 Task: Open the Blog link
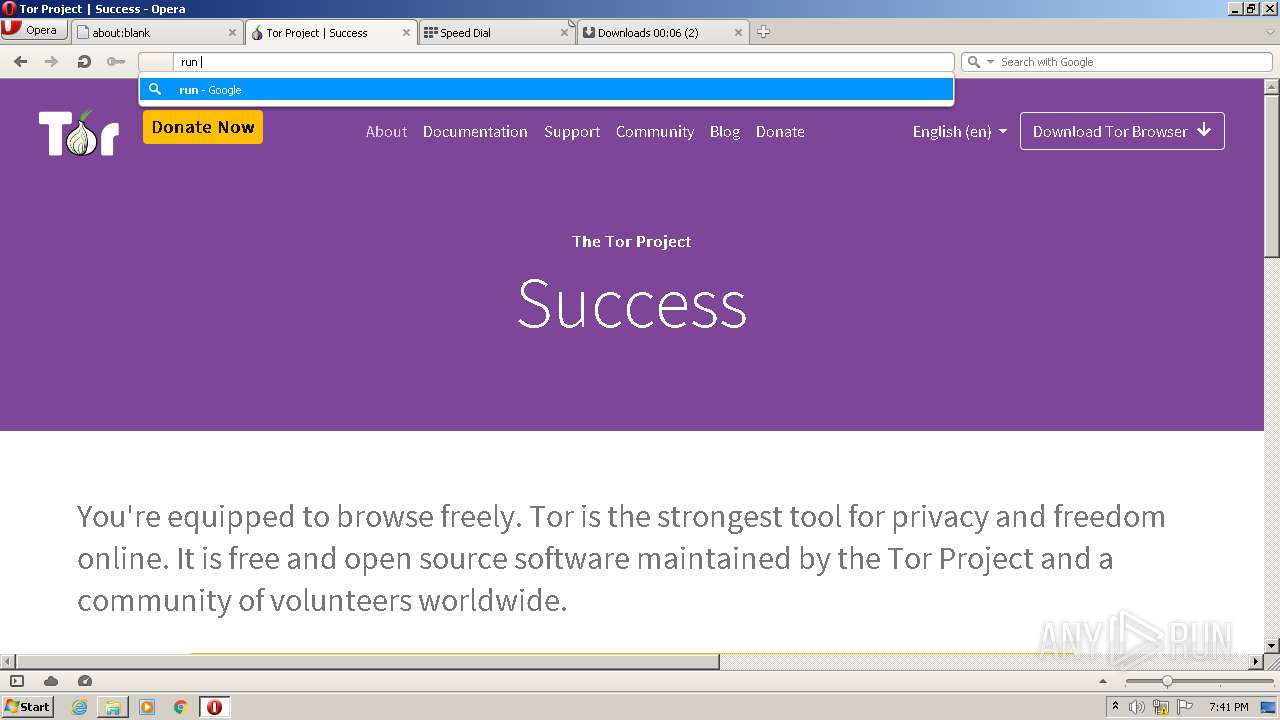pos(725,132)
